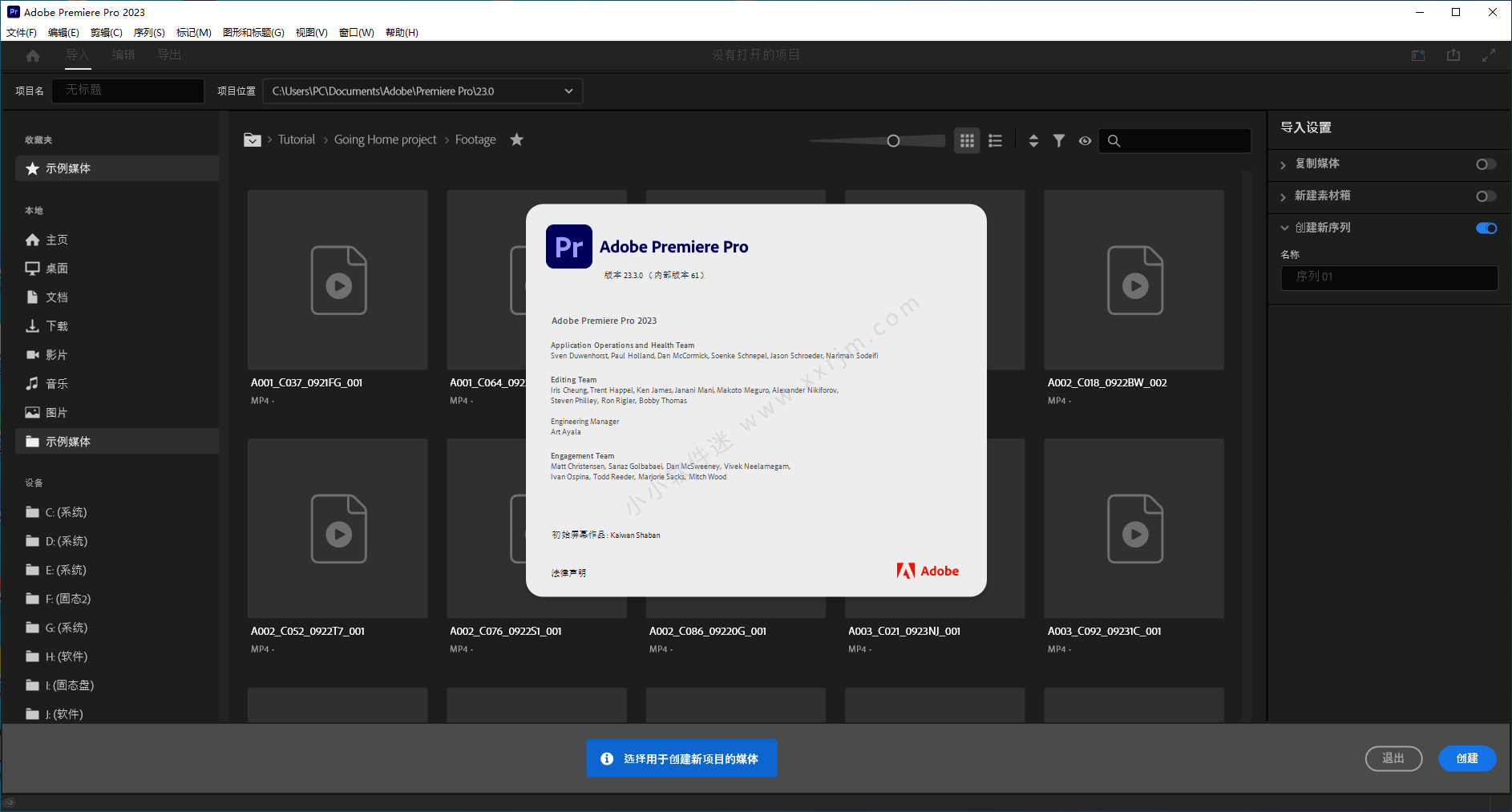The width and height of the screenshot is (1512, 812).
Task: Click the Pr logo in the about dialog
Action: 569,247
